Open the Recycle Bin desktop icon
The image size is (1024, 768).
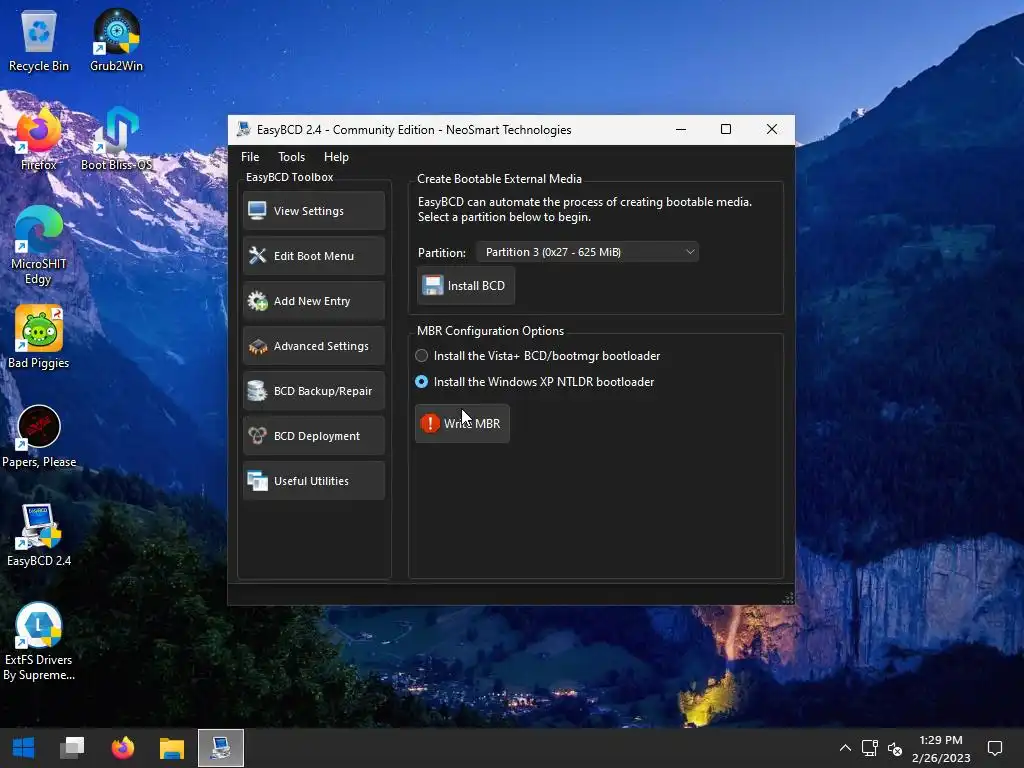coord(39,42)
